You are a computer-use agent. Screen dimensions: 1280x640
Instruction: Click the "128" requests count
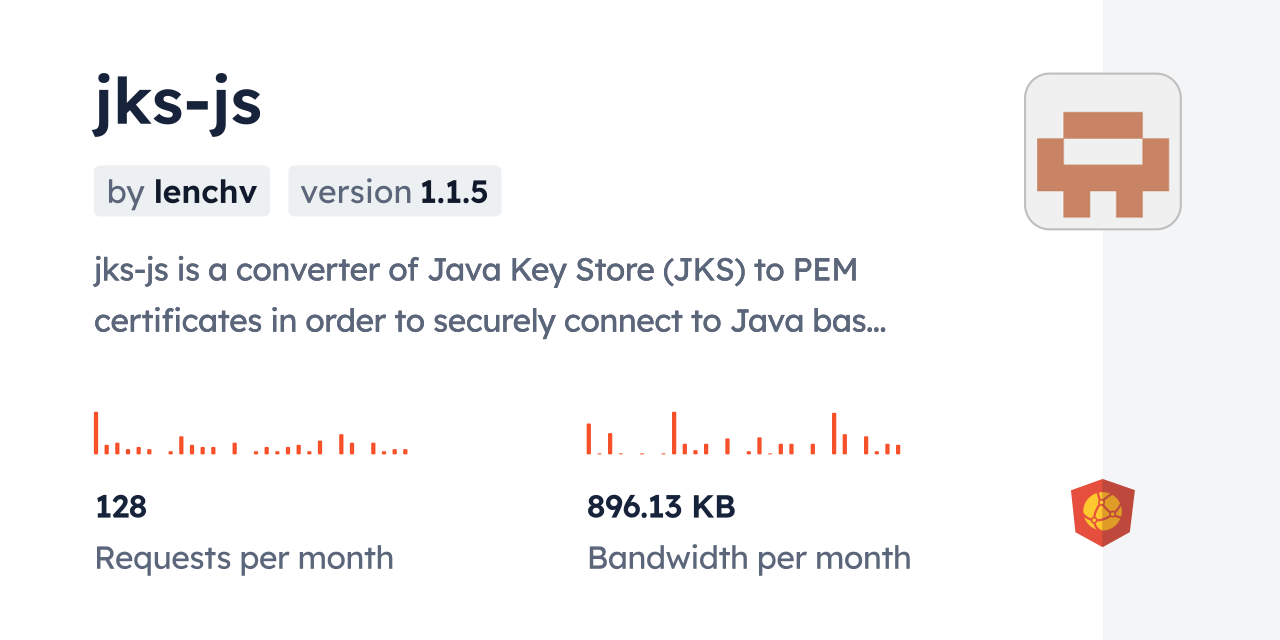point(121,507)
